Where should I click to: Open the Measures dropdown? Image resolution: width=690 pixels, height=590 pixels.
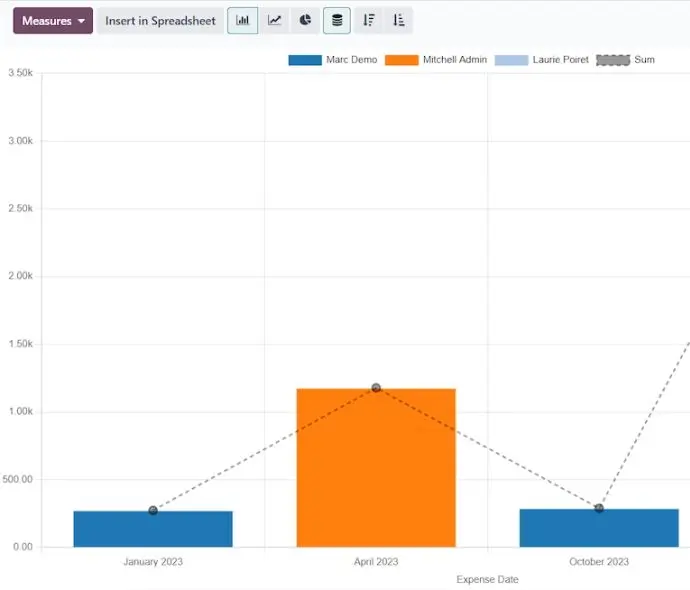click(x=53, y=21)
